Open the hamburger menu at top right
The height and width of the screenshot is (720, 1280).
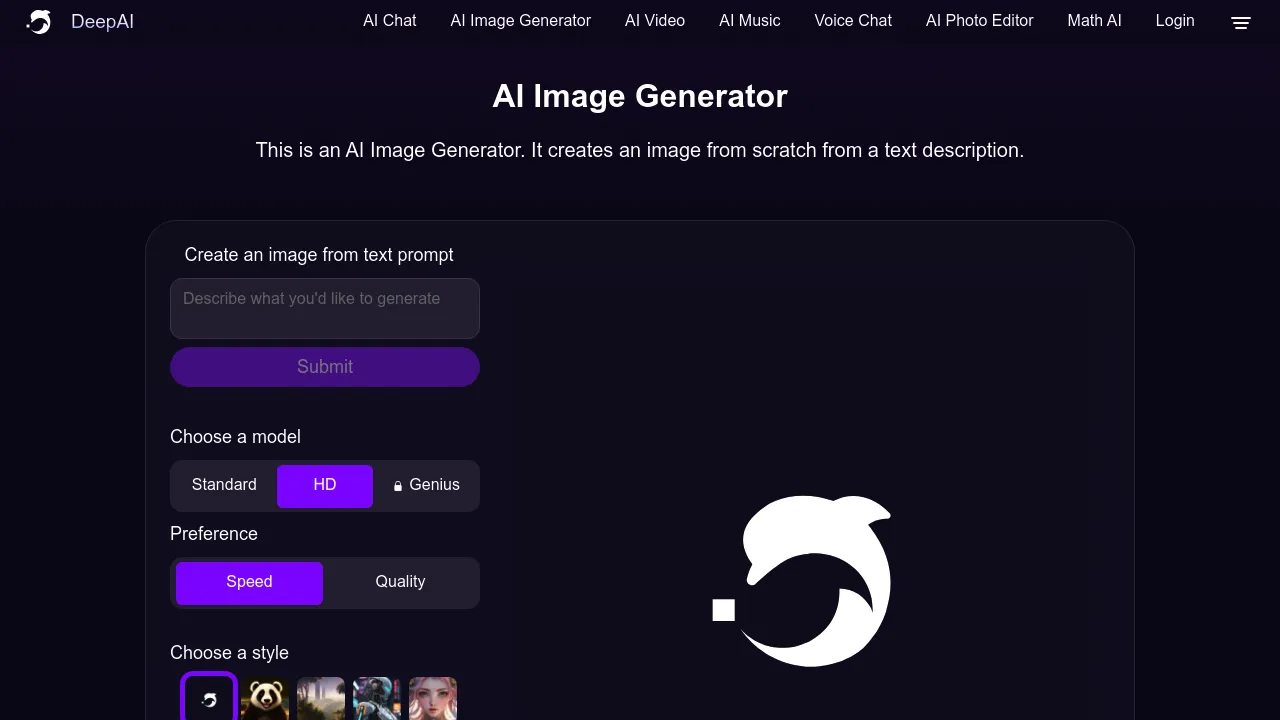coord(1240,22)
